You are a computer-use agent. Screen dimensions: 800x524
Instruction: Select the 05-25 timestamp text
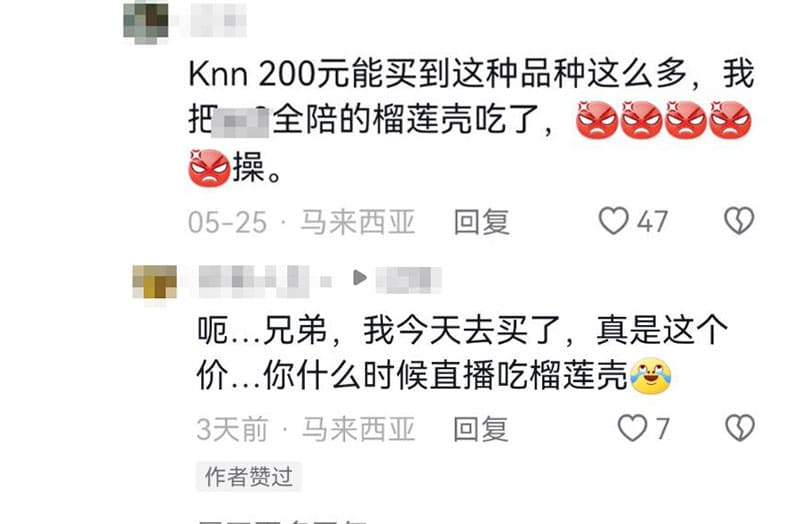[x=228, y=222]
